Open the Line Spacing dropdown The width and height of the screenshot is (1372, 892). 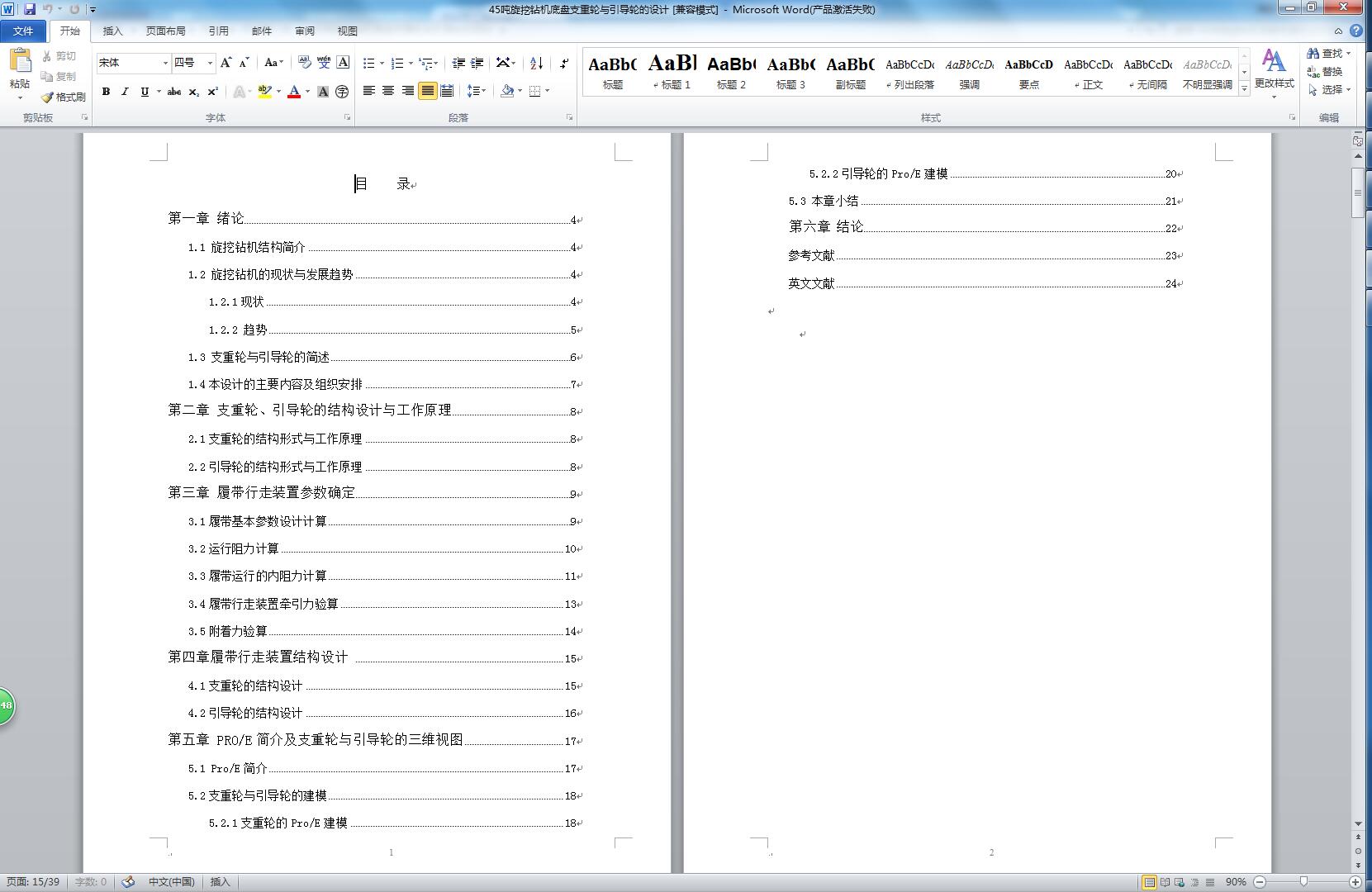pyautogui.click(x=477, y=91)
